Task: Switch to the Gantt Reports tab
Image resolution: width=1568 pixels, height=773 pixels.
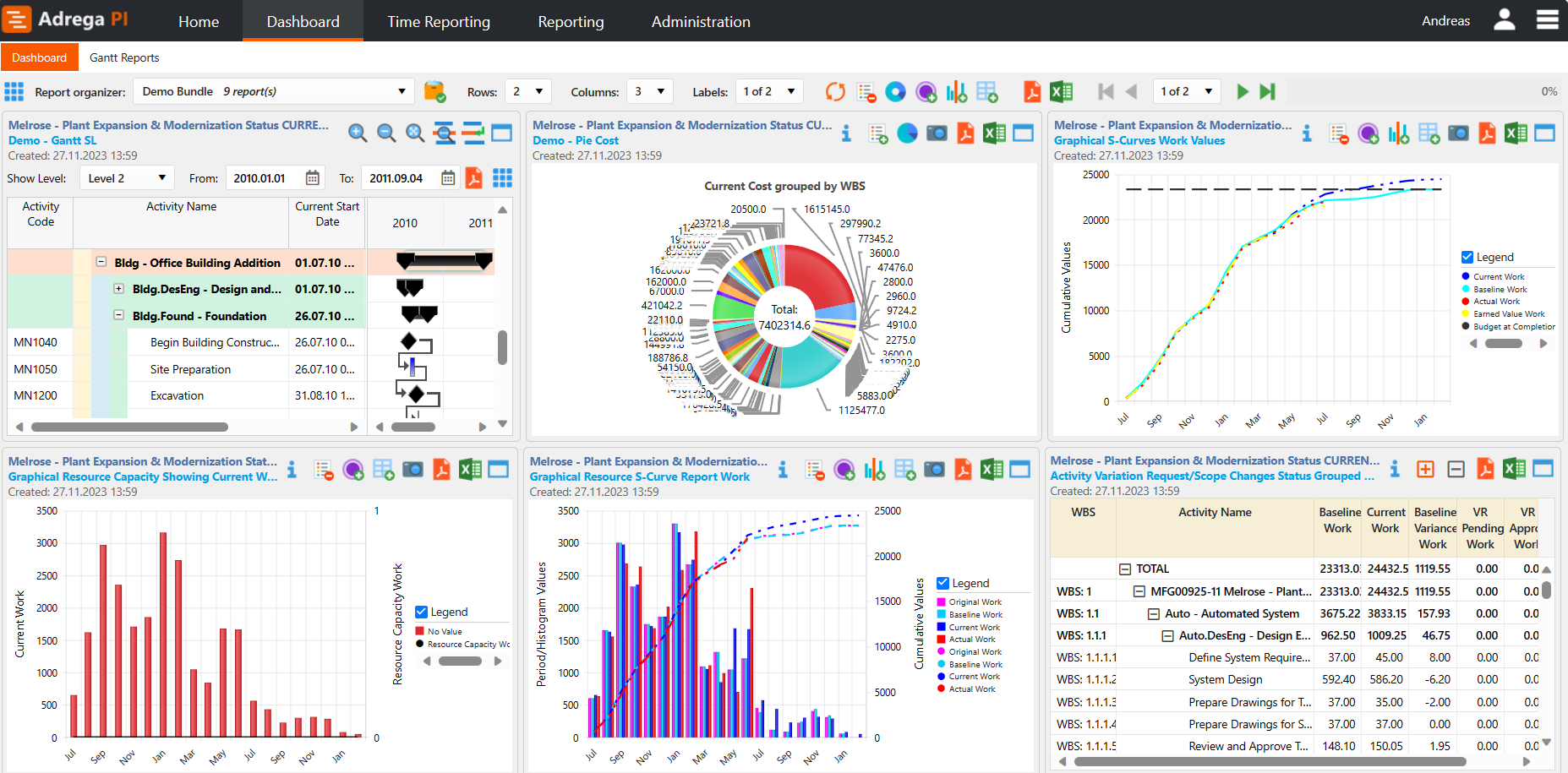Action: pyautogui.click(x=124, y=57)
